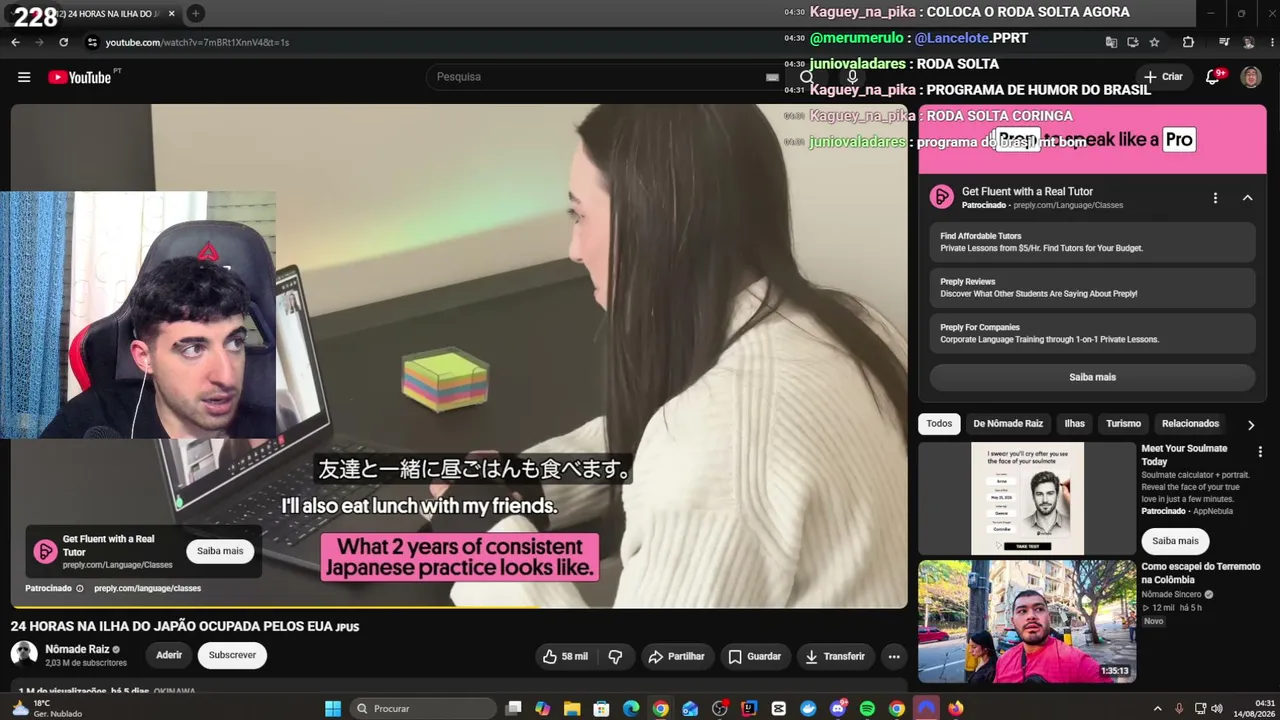The width and height of the screenshot is (1280, 720).
Task: Open Microsoft Edge from the taskbar
Action: click(x=631, y=708)
